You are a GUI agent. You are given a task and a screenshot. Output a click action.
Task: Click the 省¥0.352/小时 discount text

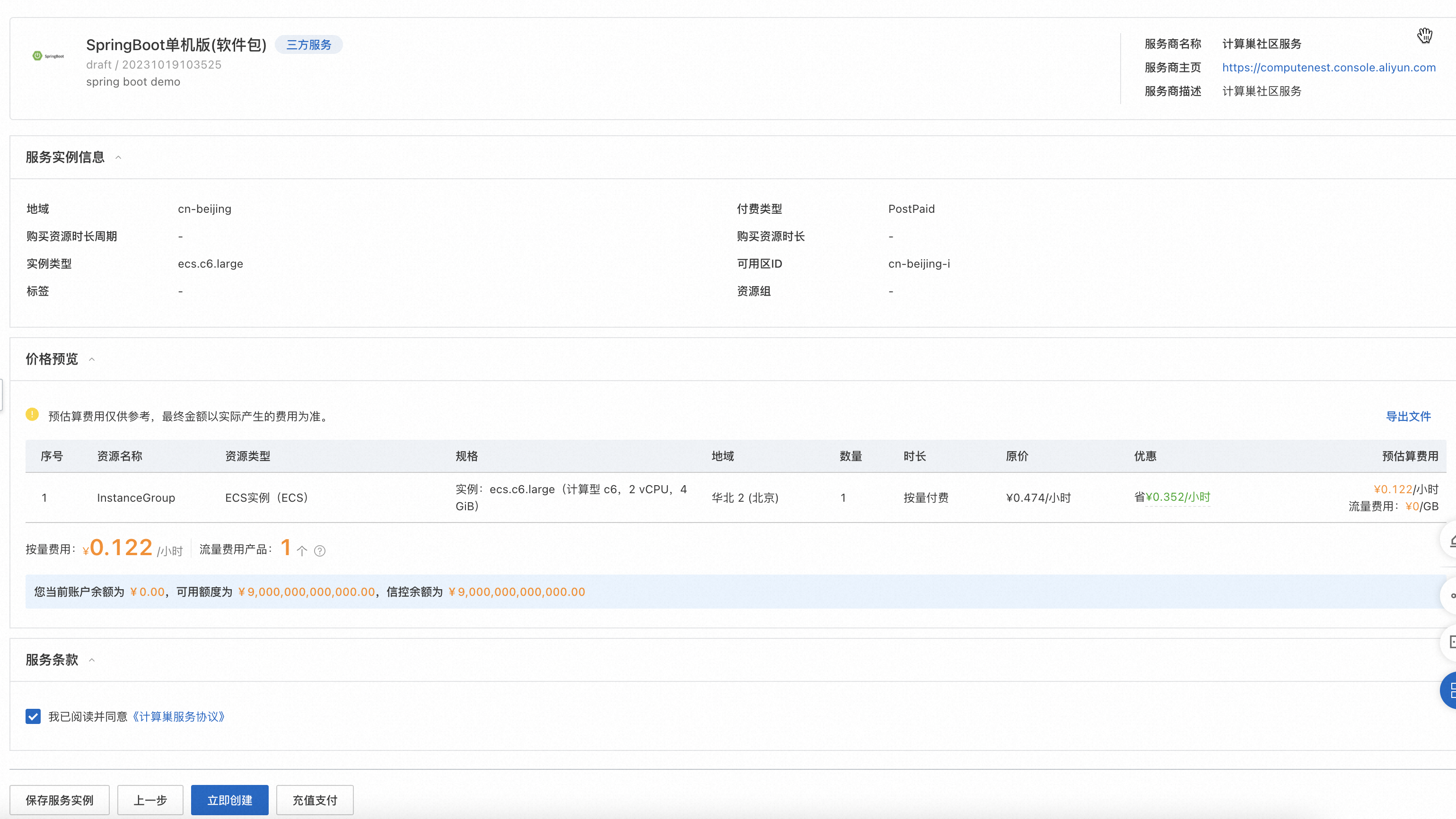tap(1172, 497)
